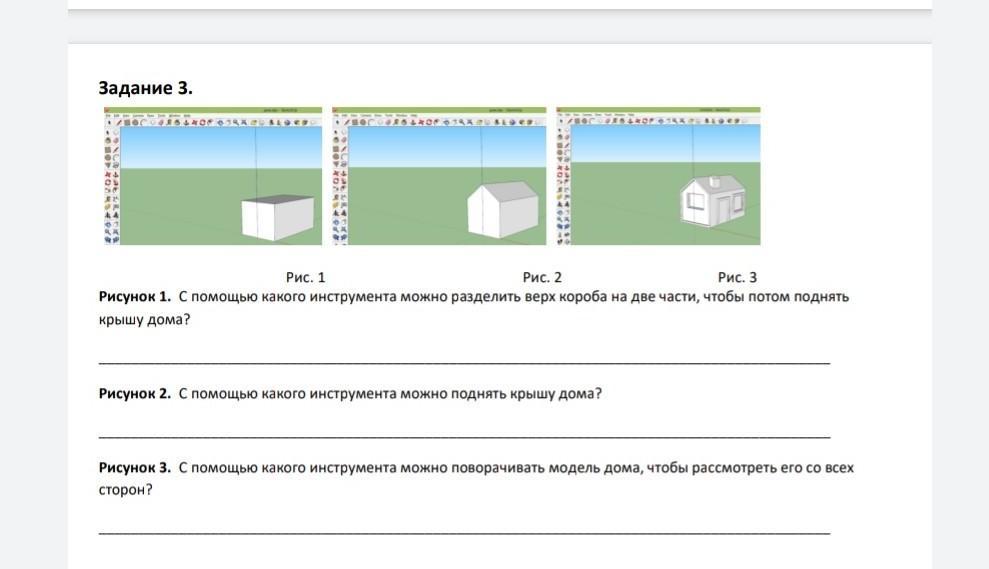Select the pencil Line tool in Figure 1's top toolbar

(x=119, y=122)
